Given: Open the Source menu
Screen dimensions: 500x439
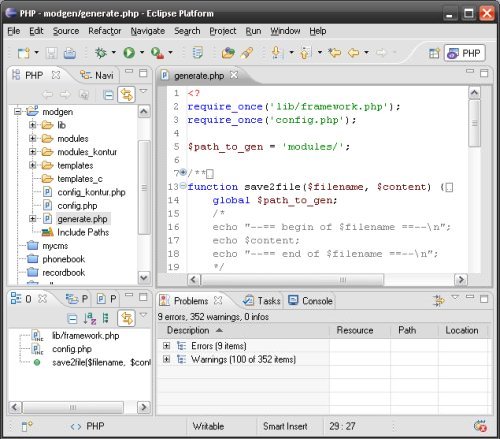Looking at the screenshot, I should 66,31.
